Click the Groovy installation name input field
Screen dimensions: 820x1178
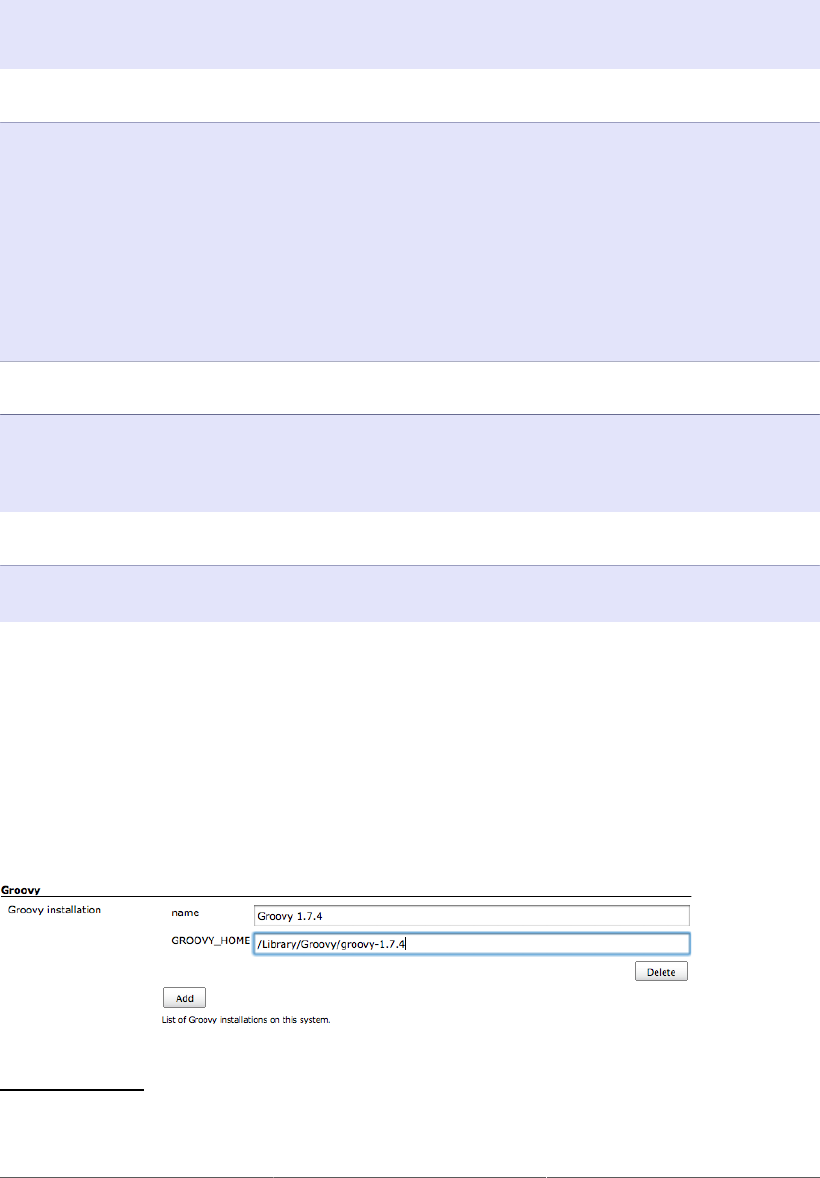click(471, 915)
